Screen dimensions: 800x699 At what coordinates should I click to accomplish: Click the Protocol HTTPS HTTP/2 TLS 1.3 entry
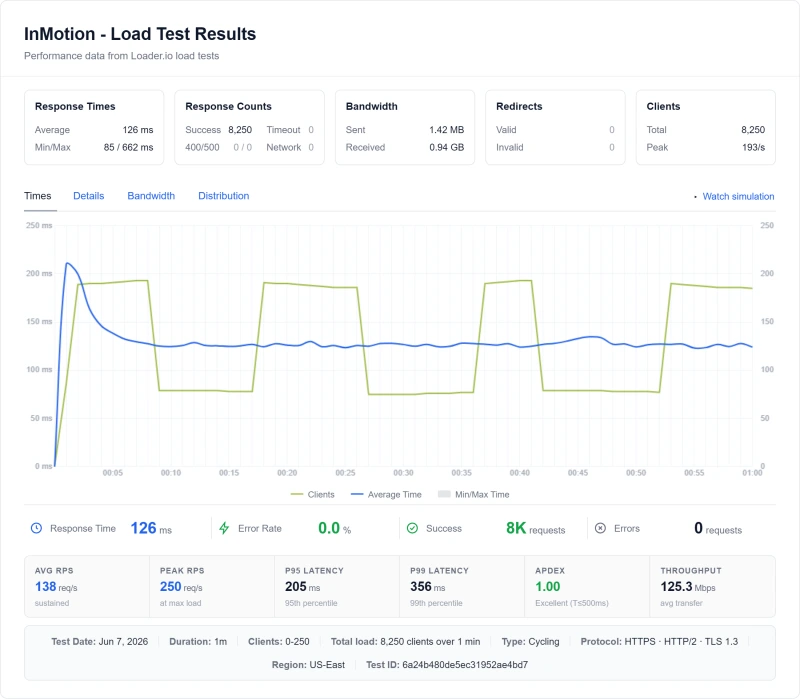pos(659,642)
